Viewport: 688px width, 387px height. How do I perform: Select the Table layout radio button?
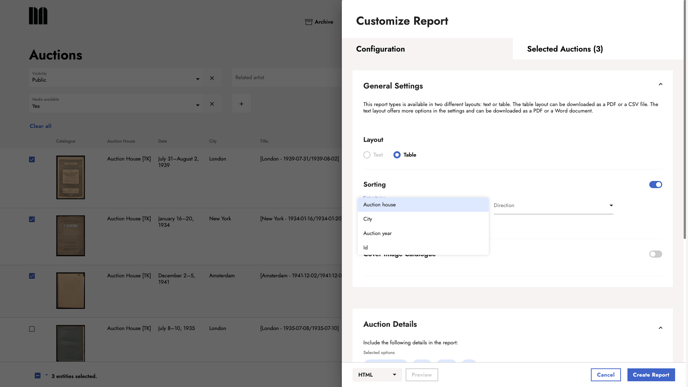pos(397,155)
